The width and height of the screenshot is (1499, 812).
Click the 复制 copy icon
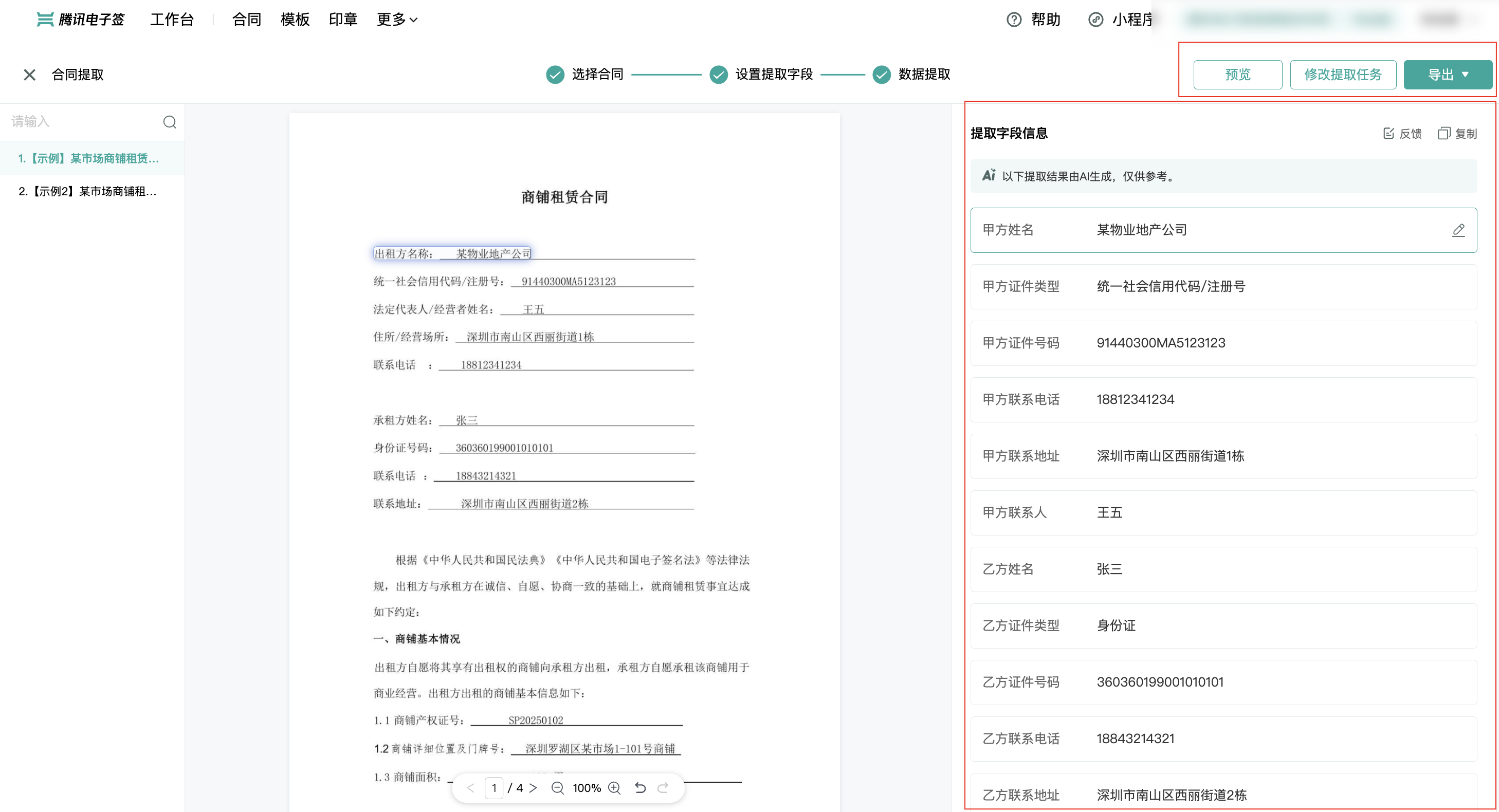coord(1443,133)
